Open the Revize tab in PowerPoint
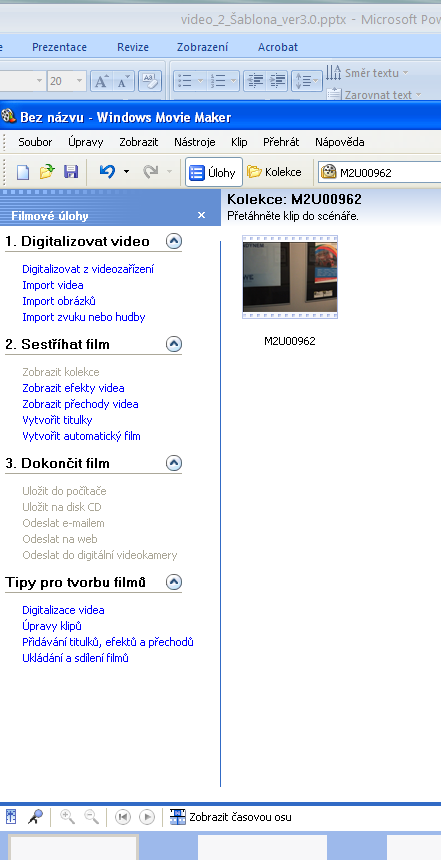The height and width of the screenshot is (860, 441). (x=133, y=47)
